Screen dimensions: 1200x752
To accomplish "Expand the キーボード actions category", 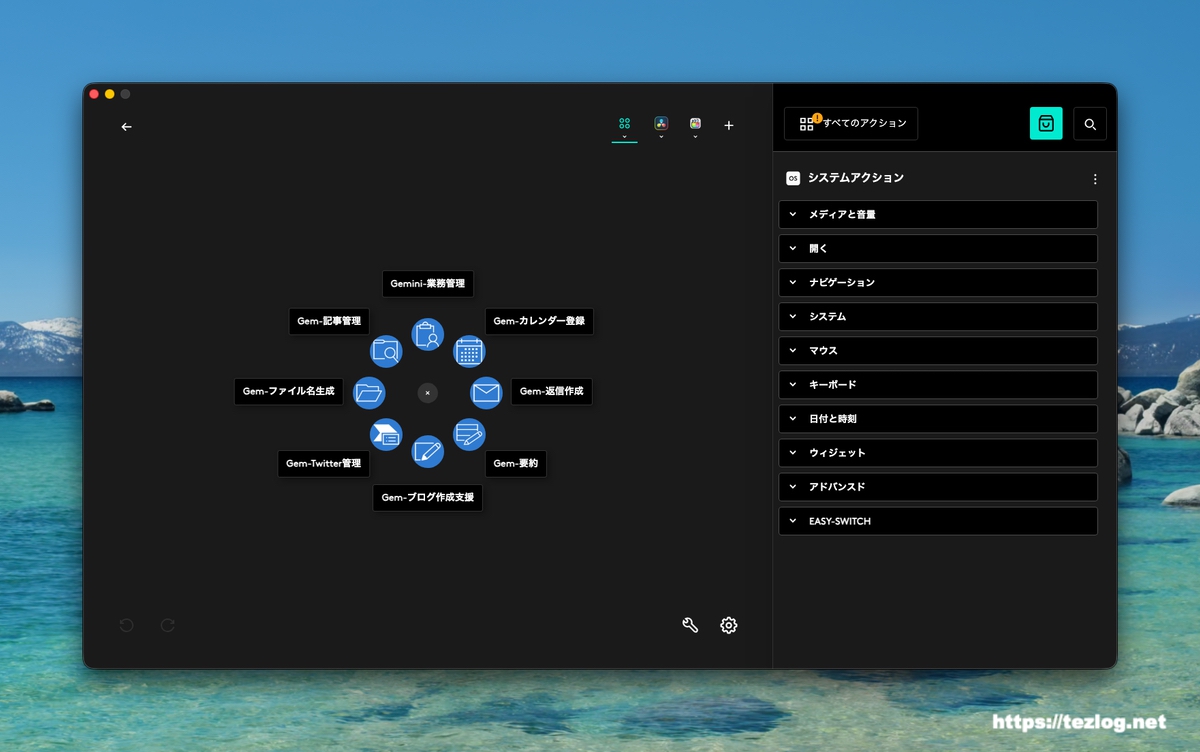I will tap(937, 384).
